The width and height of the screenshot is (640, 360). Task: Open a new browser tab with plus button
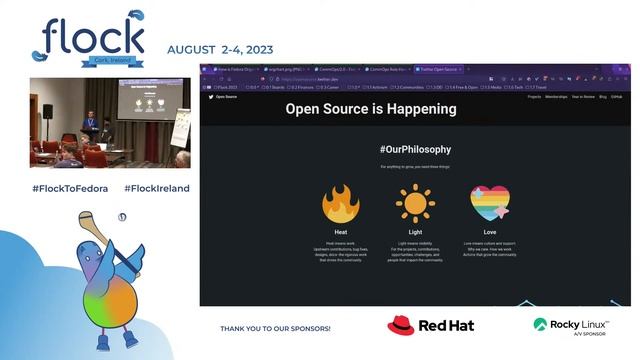tap(469, 69)
